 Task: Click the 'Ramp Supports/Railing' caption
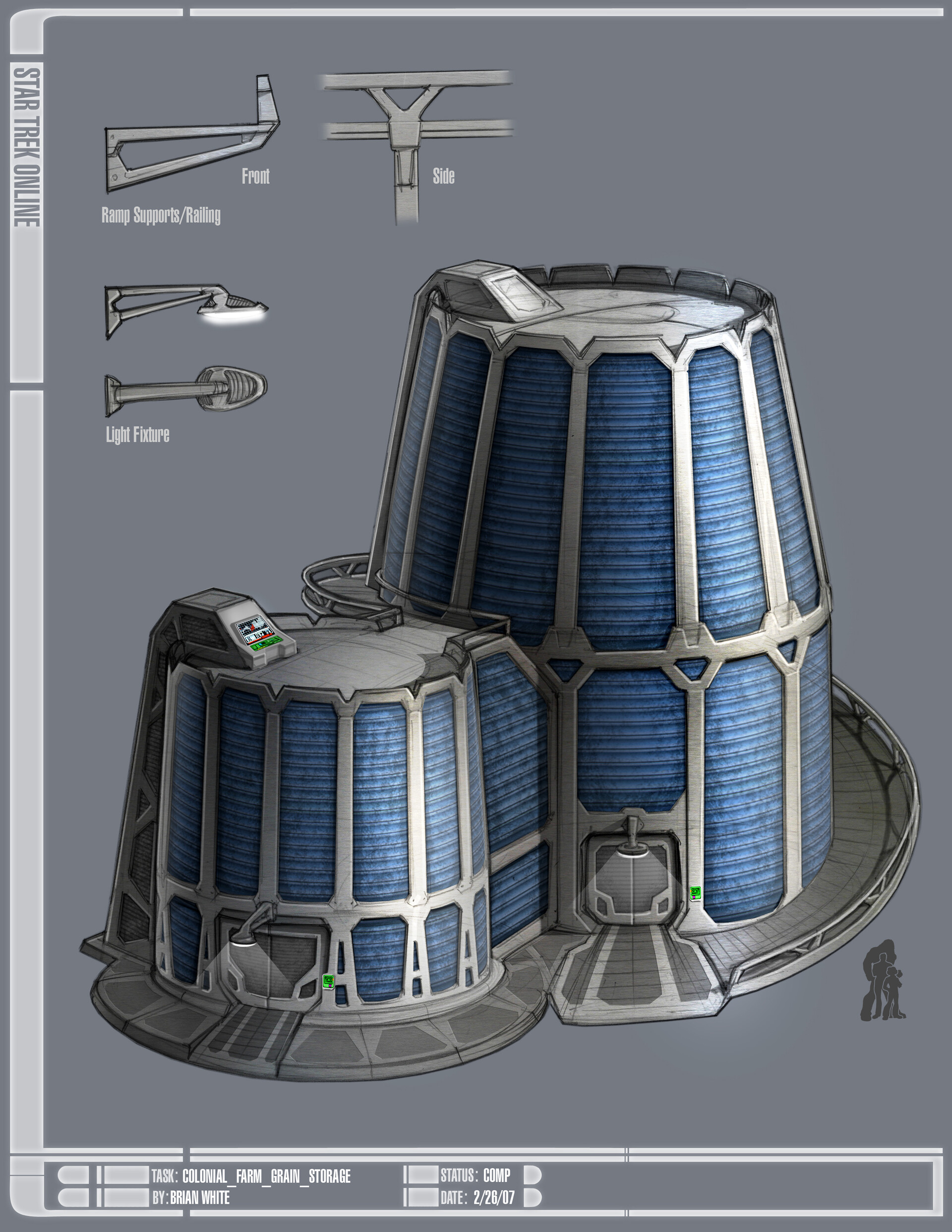[161, 215]
